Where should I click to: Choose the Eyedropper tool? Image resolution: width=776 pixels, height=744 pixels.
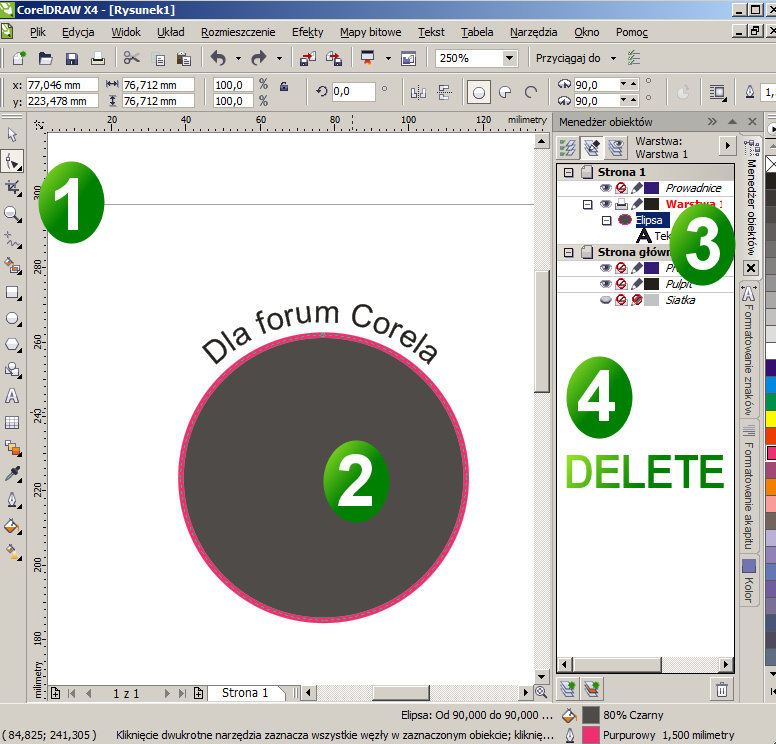click(13, 474)
